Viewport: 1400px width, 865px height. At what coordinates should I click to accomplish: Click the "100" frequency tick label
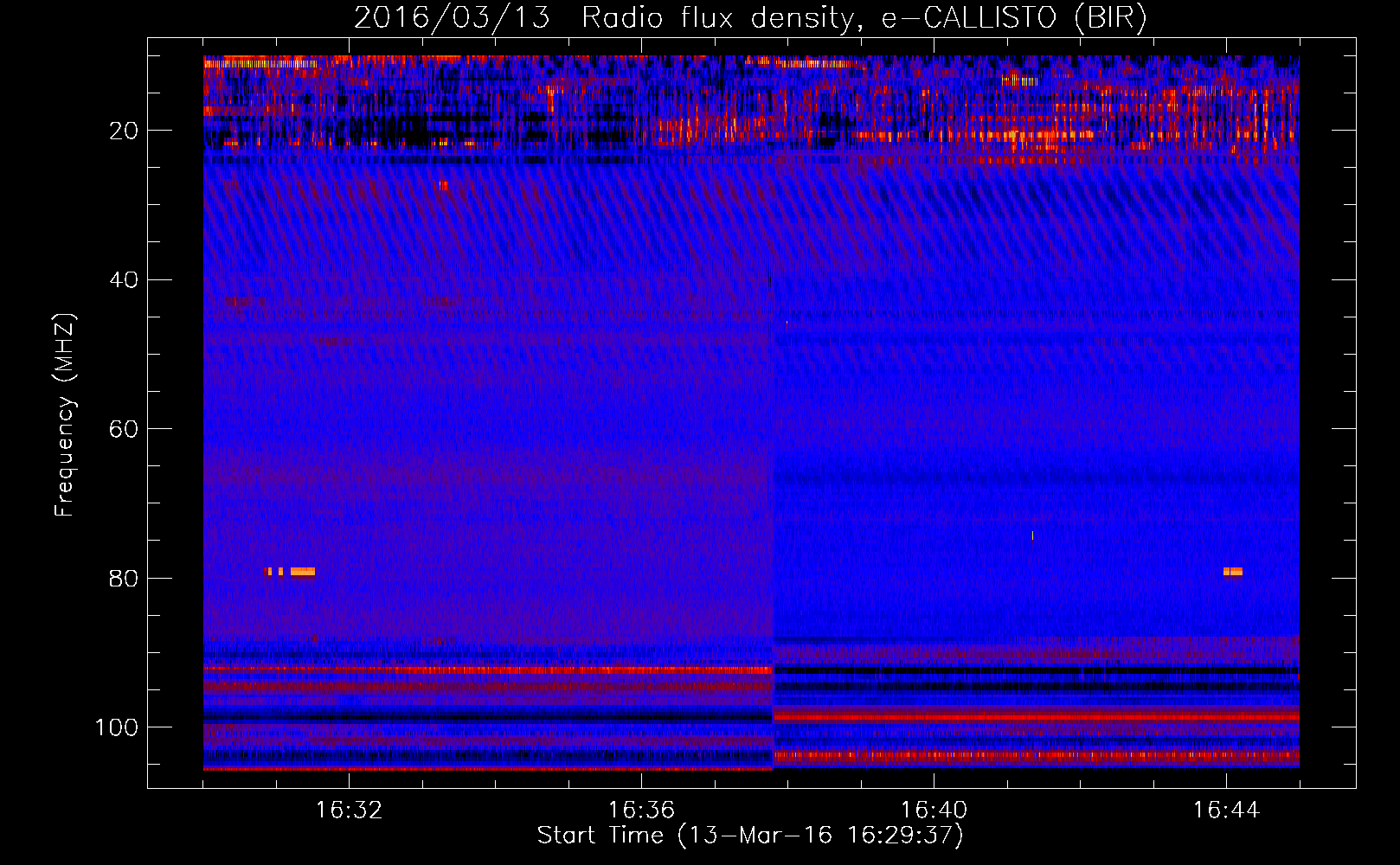coord(117,727)
